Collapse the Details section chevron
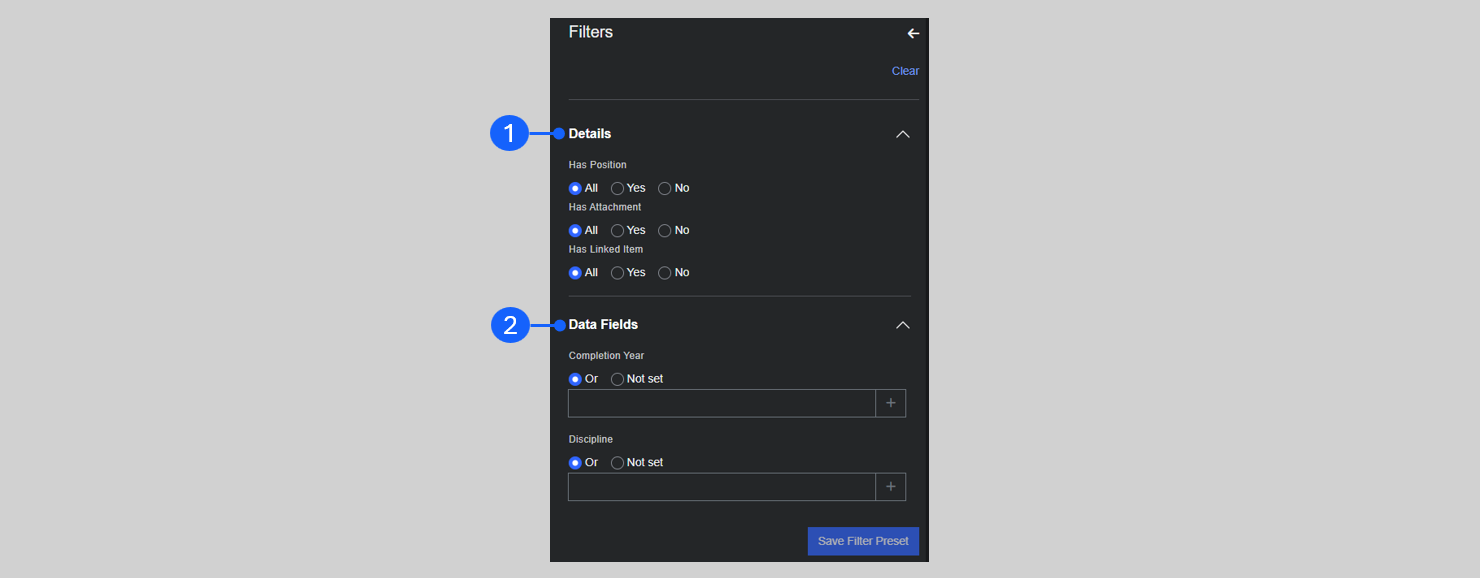The width and height of the screenshot is (1480, 578). coord(903,134)
